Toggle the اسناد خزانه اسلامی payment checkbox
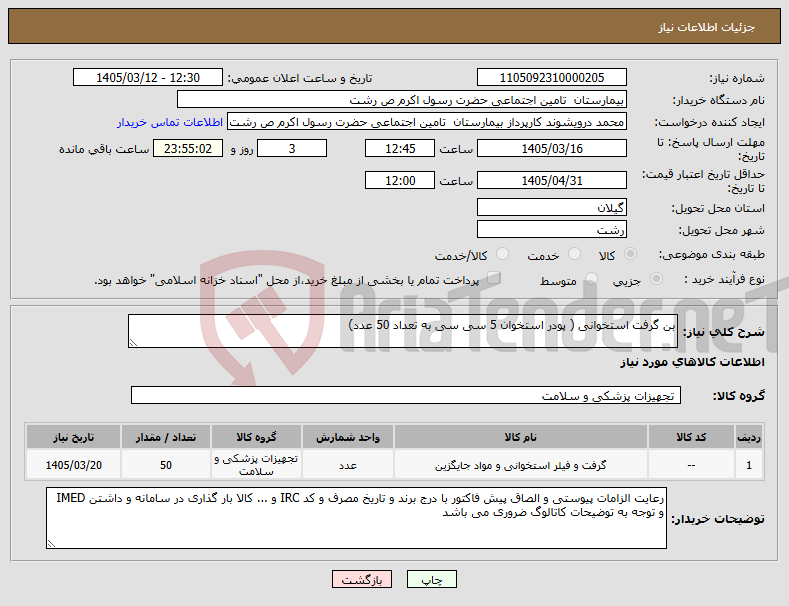789x606 pixels. pyautogui.click(x=494, y=278)
